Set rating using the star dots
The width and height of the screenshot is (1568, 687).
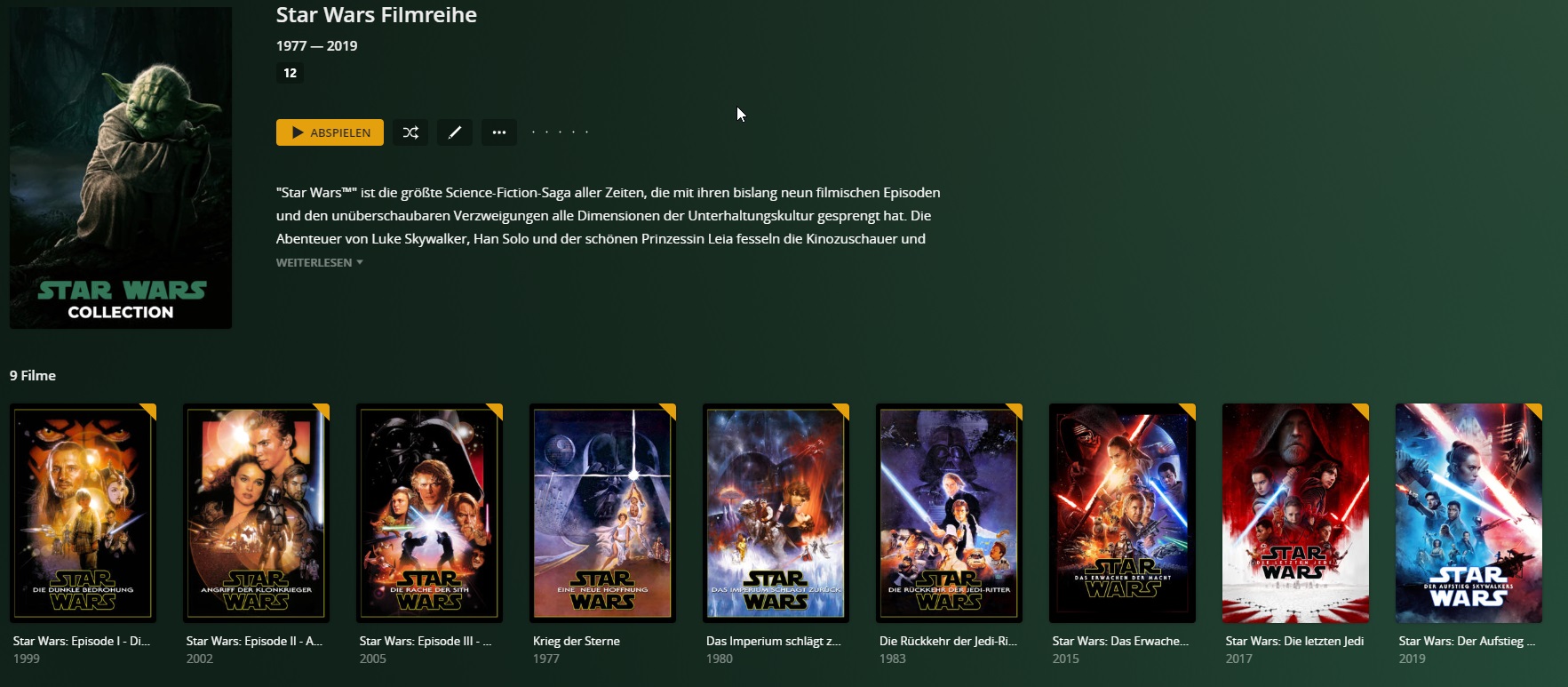(x=560, y=132)
